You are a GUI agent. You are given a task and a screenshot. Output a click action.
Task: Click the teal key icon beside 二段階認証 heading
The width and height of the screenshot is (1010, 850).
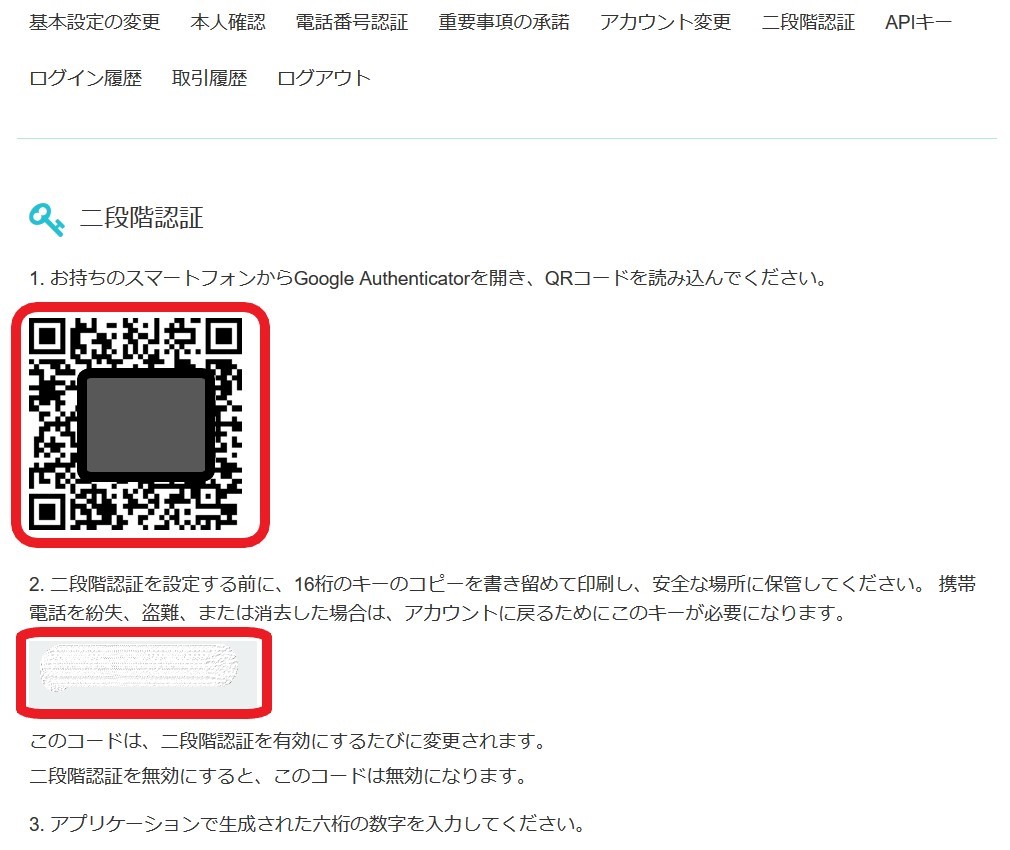(x=46, y=220)
